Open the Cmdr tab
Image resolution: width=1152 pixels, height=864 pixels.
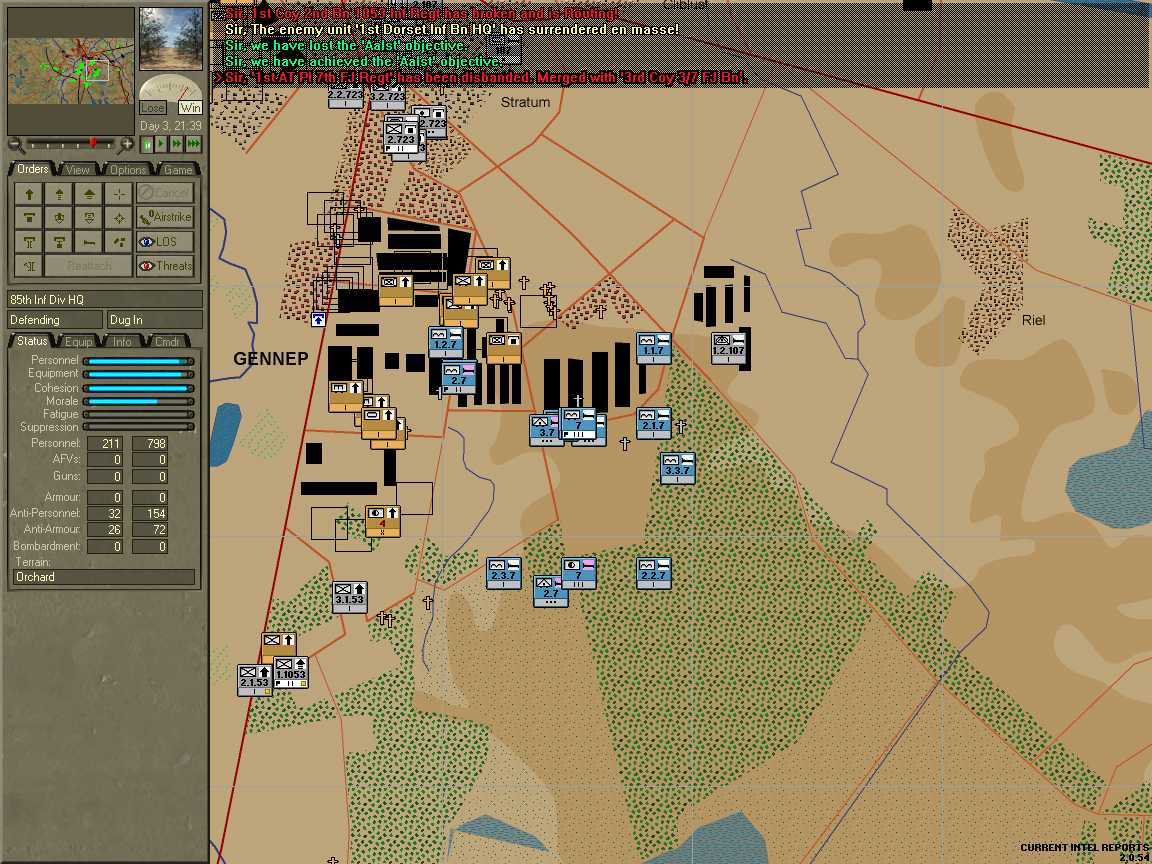point(167,342)
